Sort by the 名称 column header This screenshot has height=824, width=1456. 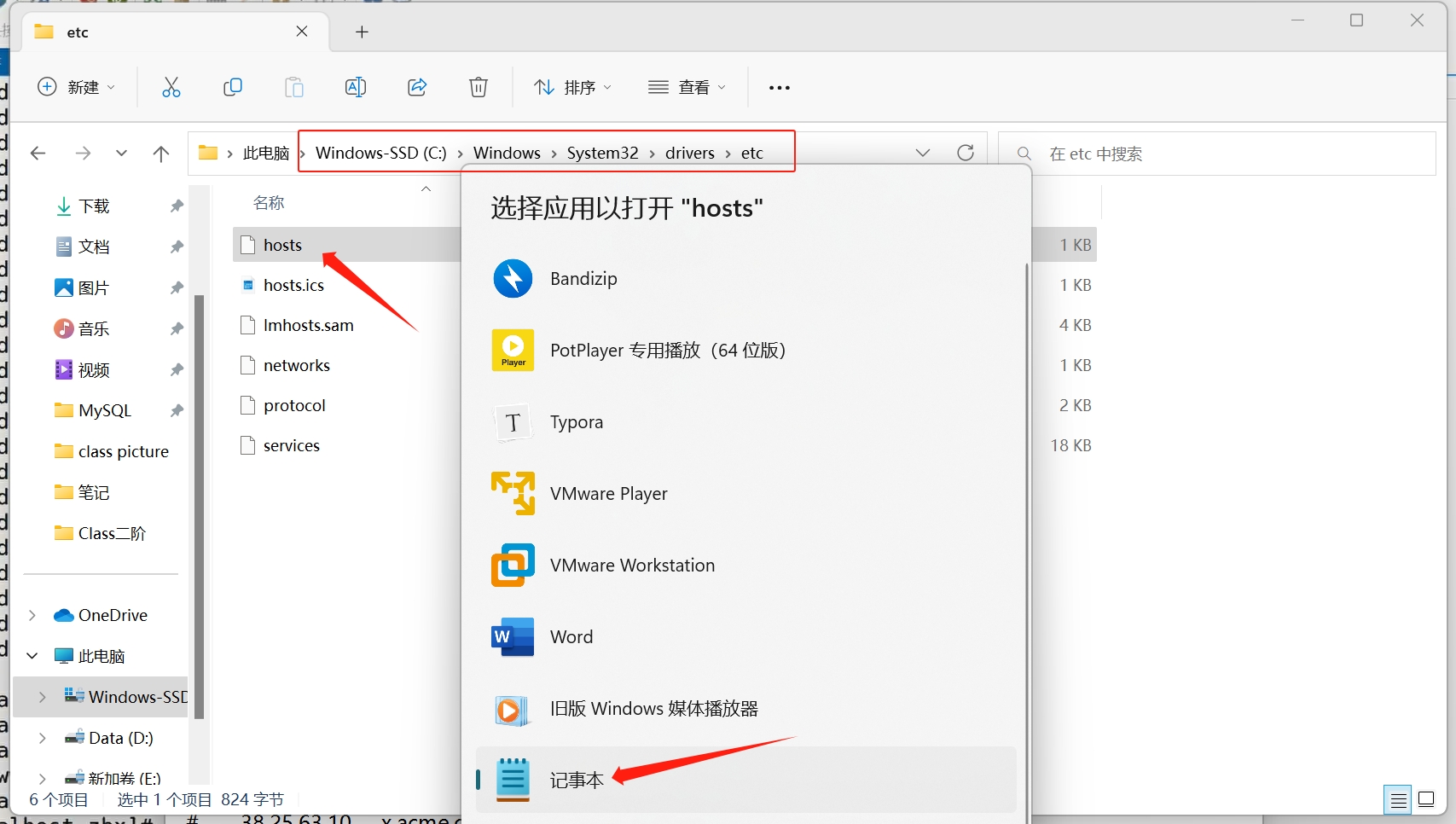pos(269,203)
